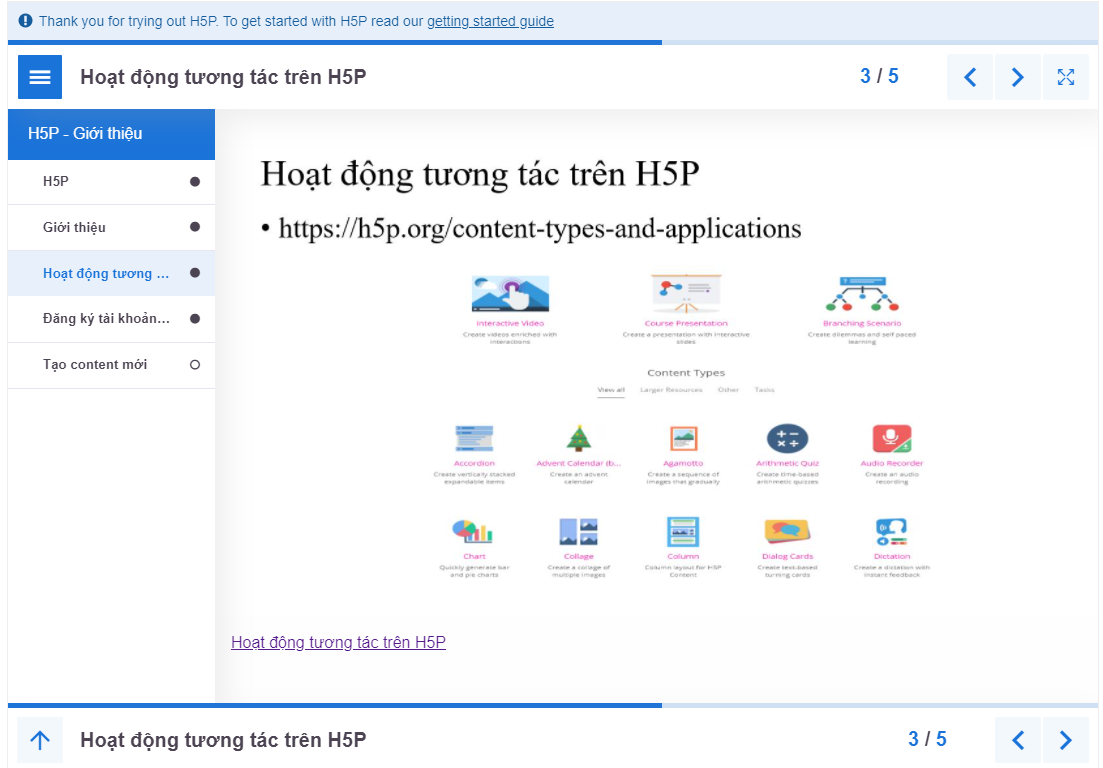1103x768 pixels.
Task: Select the 'Giới thiệu' chapter item
Action: [x=111, y=227]
